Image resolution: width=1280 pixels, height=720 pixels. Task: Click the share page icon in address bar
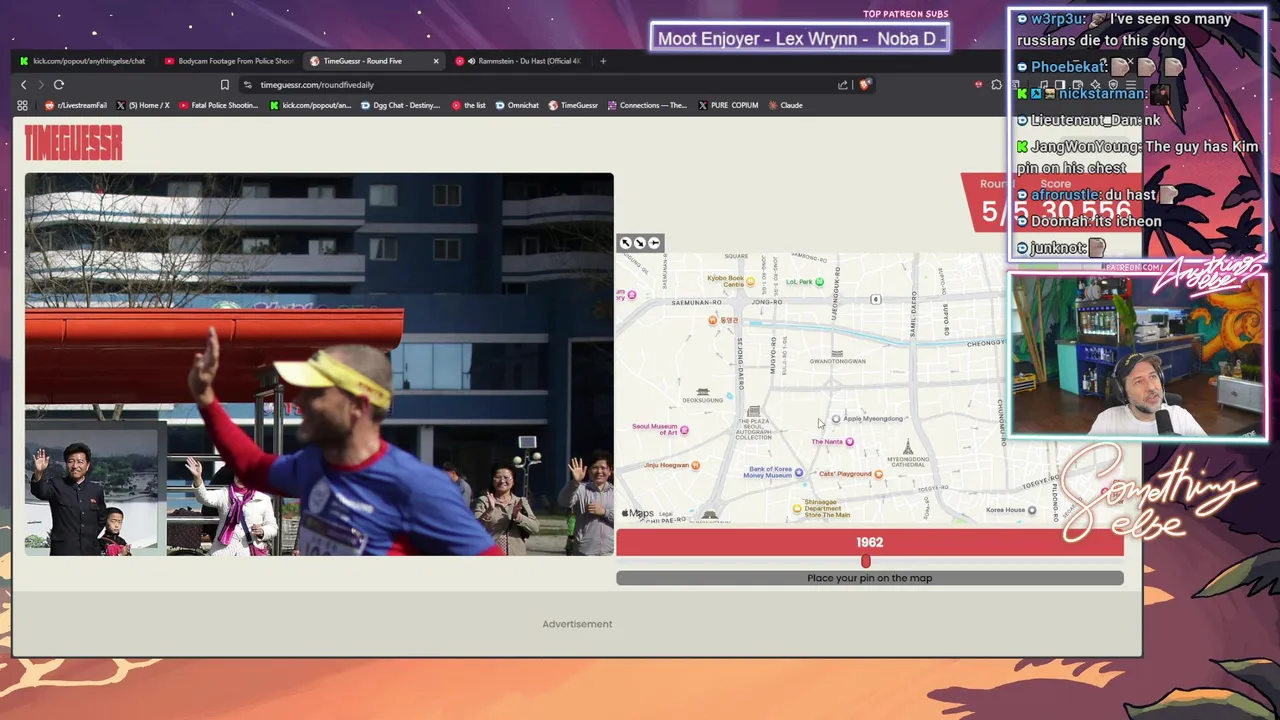tap(843, 85)
